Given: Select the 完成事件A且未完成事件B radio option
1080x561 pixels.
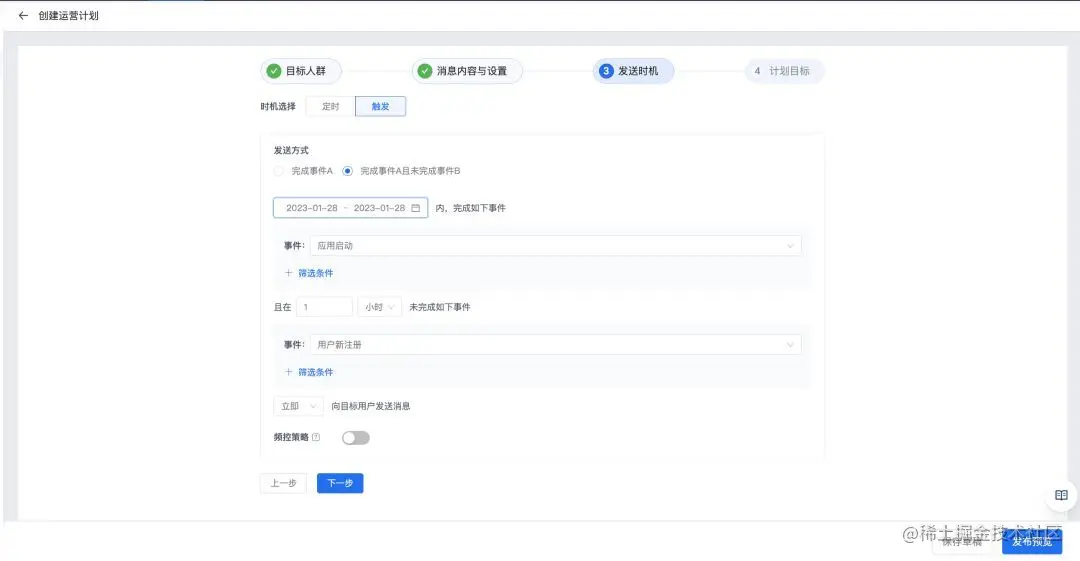Looking at the screenshot, I should pyautogui.click(x=347, y=171).
